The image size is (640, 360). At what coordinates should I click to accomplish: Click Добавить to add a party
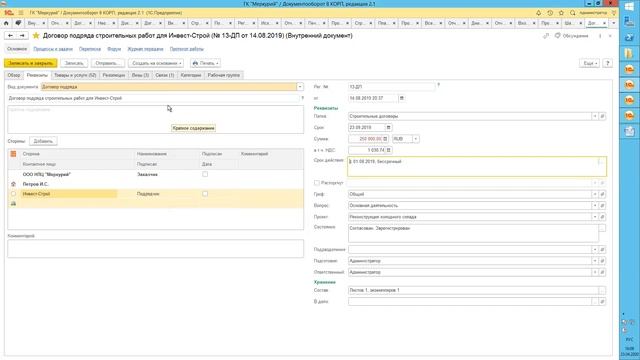pos(43,141)
